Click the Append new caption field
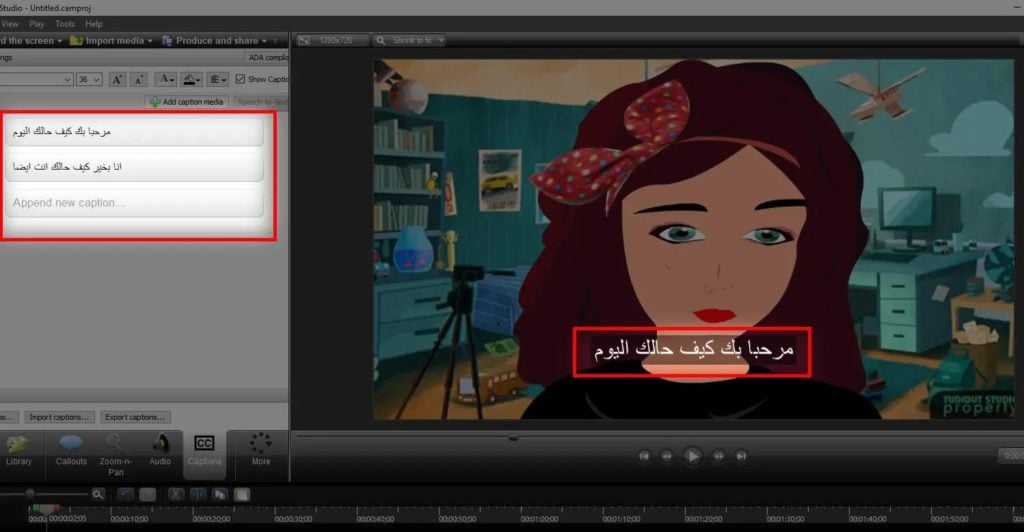The image size is (1024, 532). pos(134,202)
